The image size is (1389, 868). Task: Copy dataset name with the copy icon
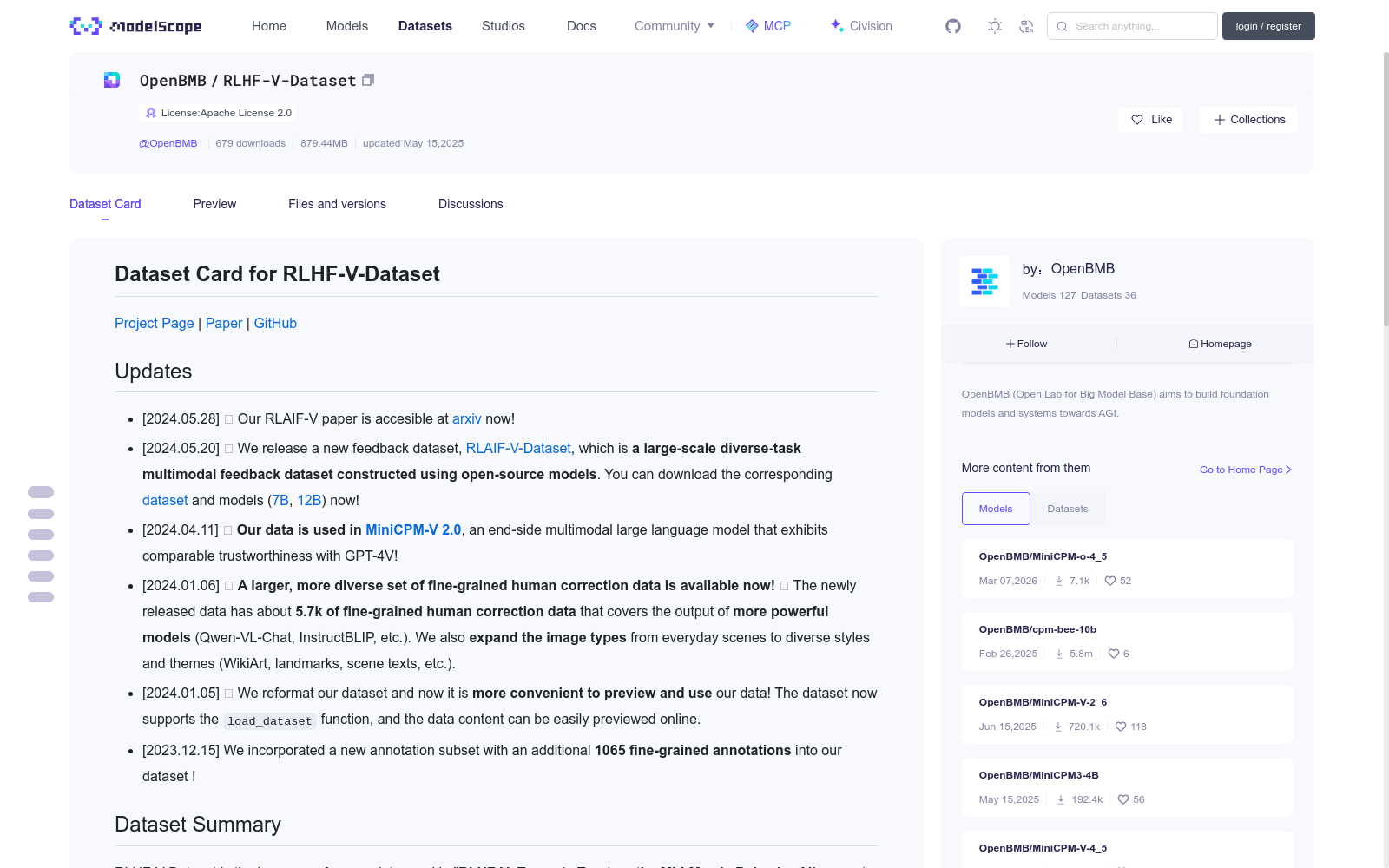pos(368,80)
